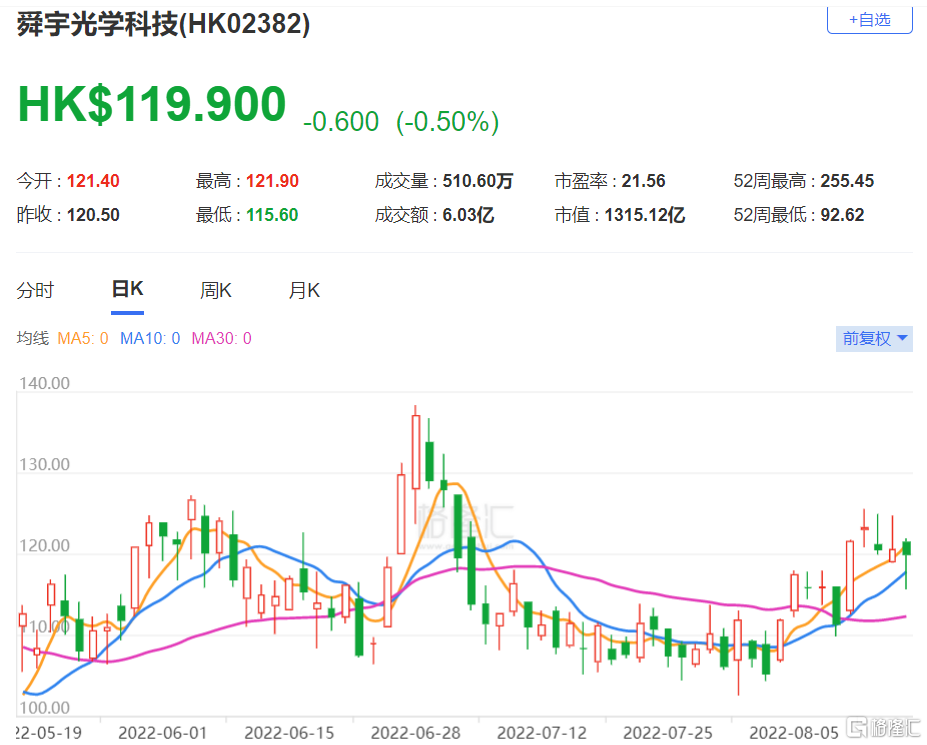Click the 140.00 y-axis label
927x745 pixels.
point(44,384)
